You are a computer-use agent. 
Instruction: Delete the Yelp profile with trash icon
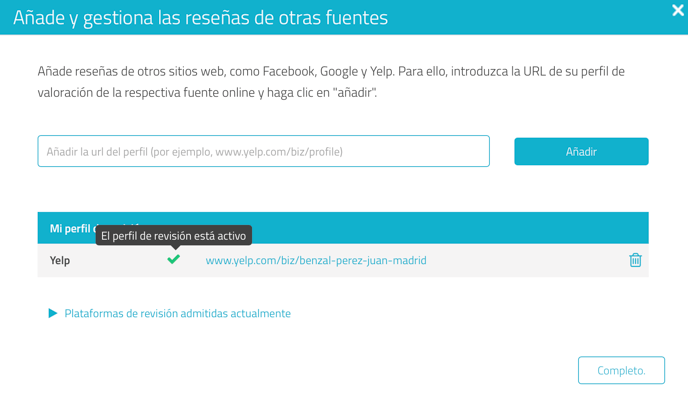click(635, 260)
